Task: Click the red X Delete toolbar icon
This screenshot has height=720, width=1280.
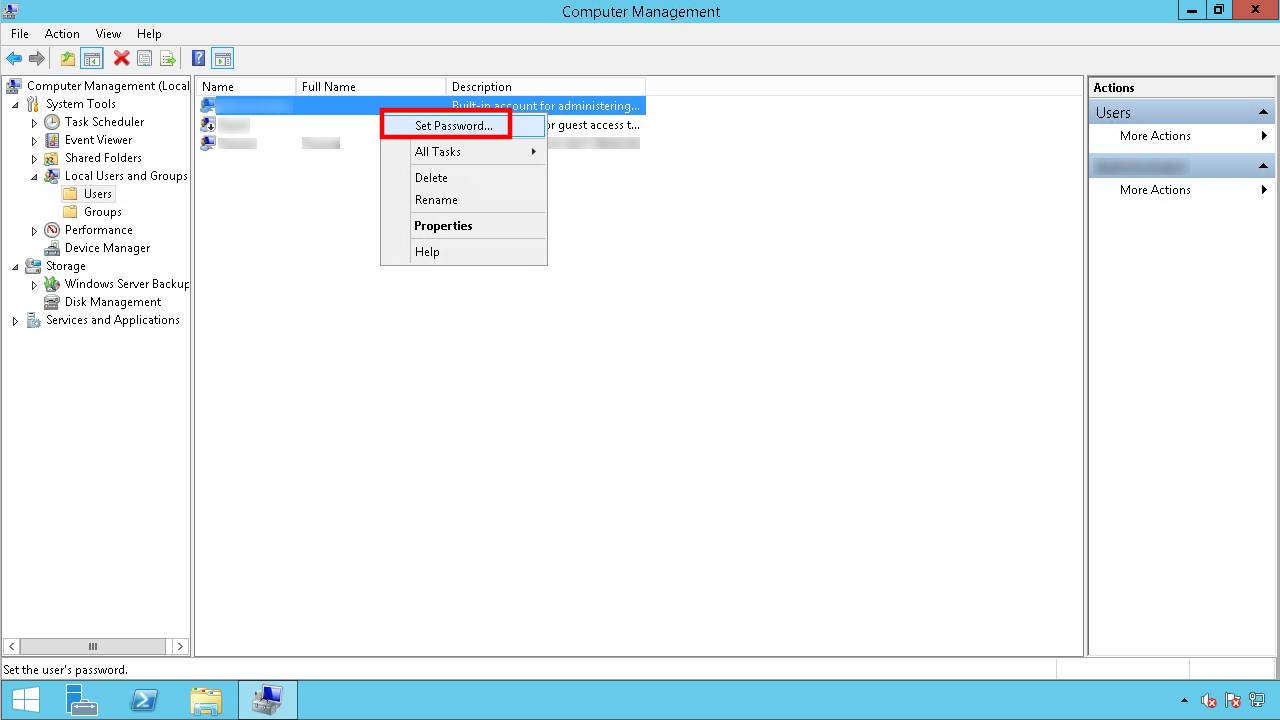Action: click(121, 59)
